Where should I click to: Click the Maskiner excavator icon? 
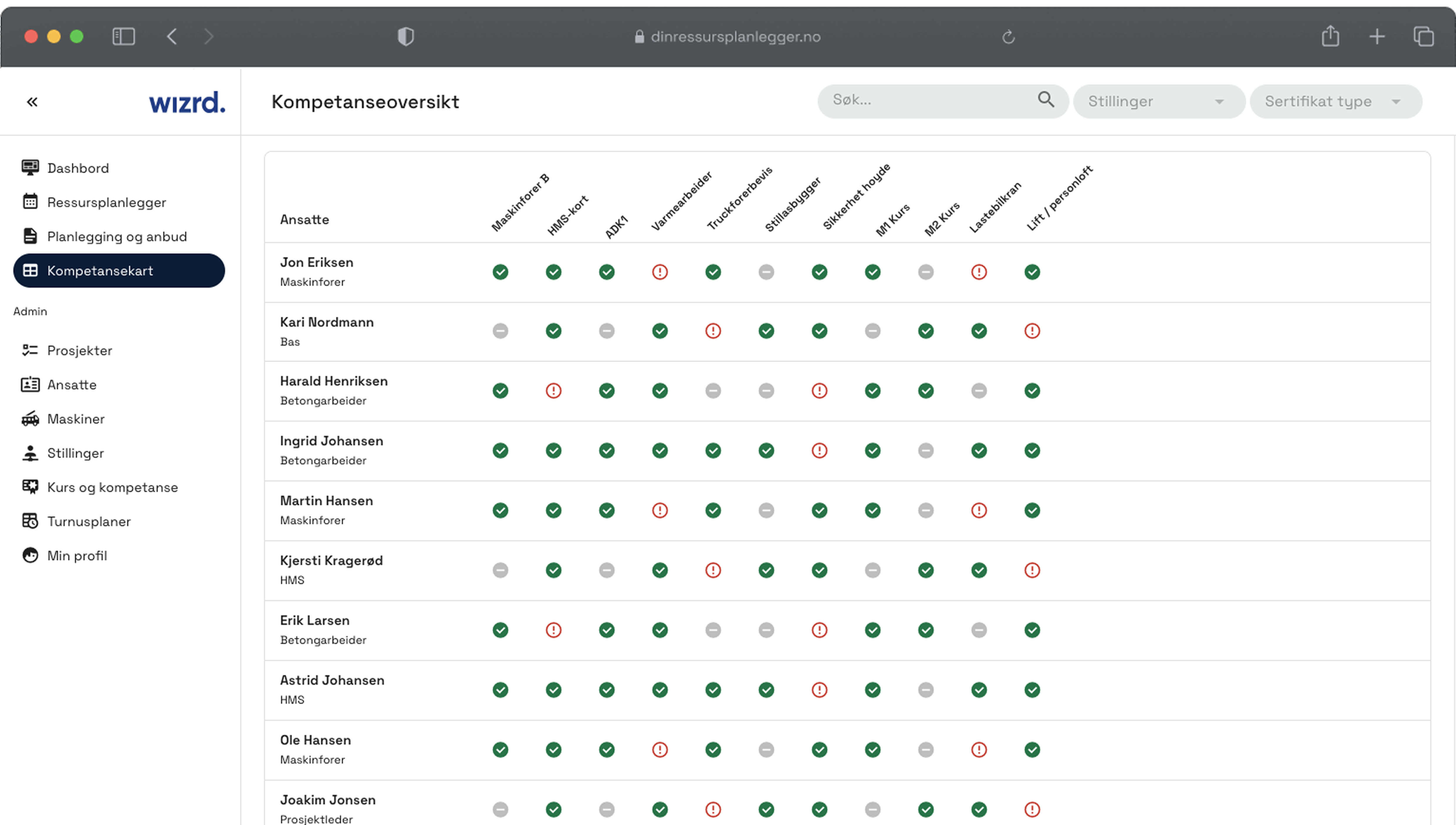(x=30, y=419)
